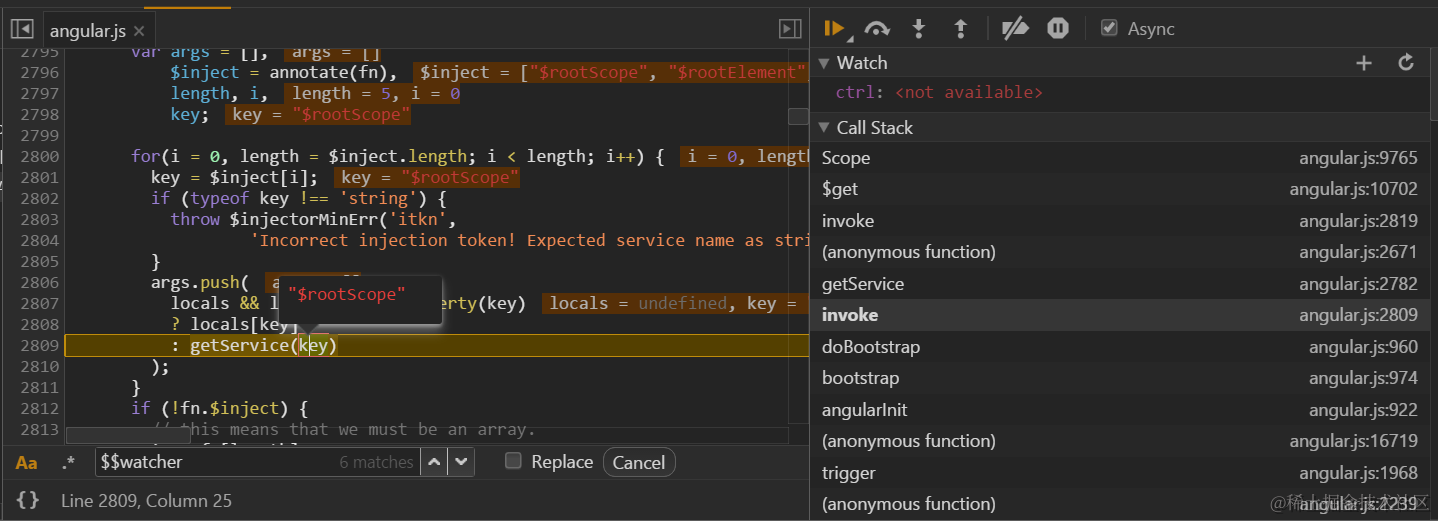Select the getService call stack frame

1120,284
